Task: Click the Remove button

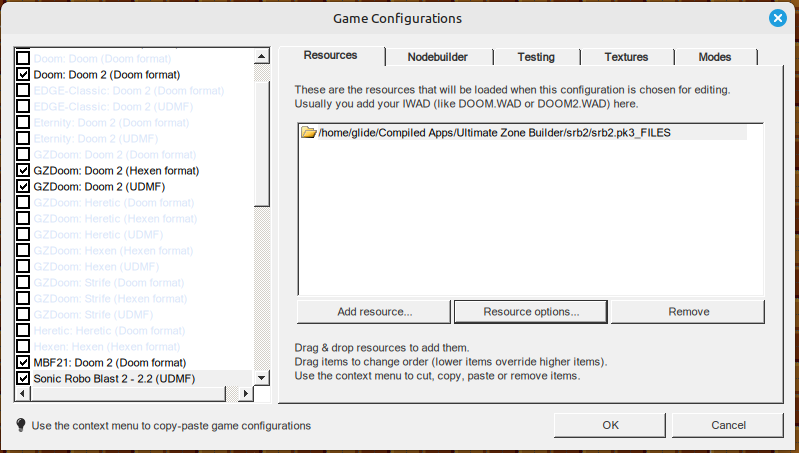Action: click(688, 312)
